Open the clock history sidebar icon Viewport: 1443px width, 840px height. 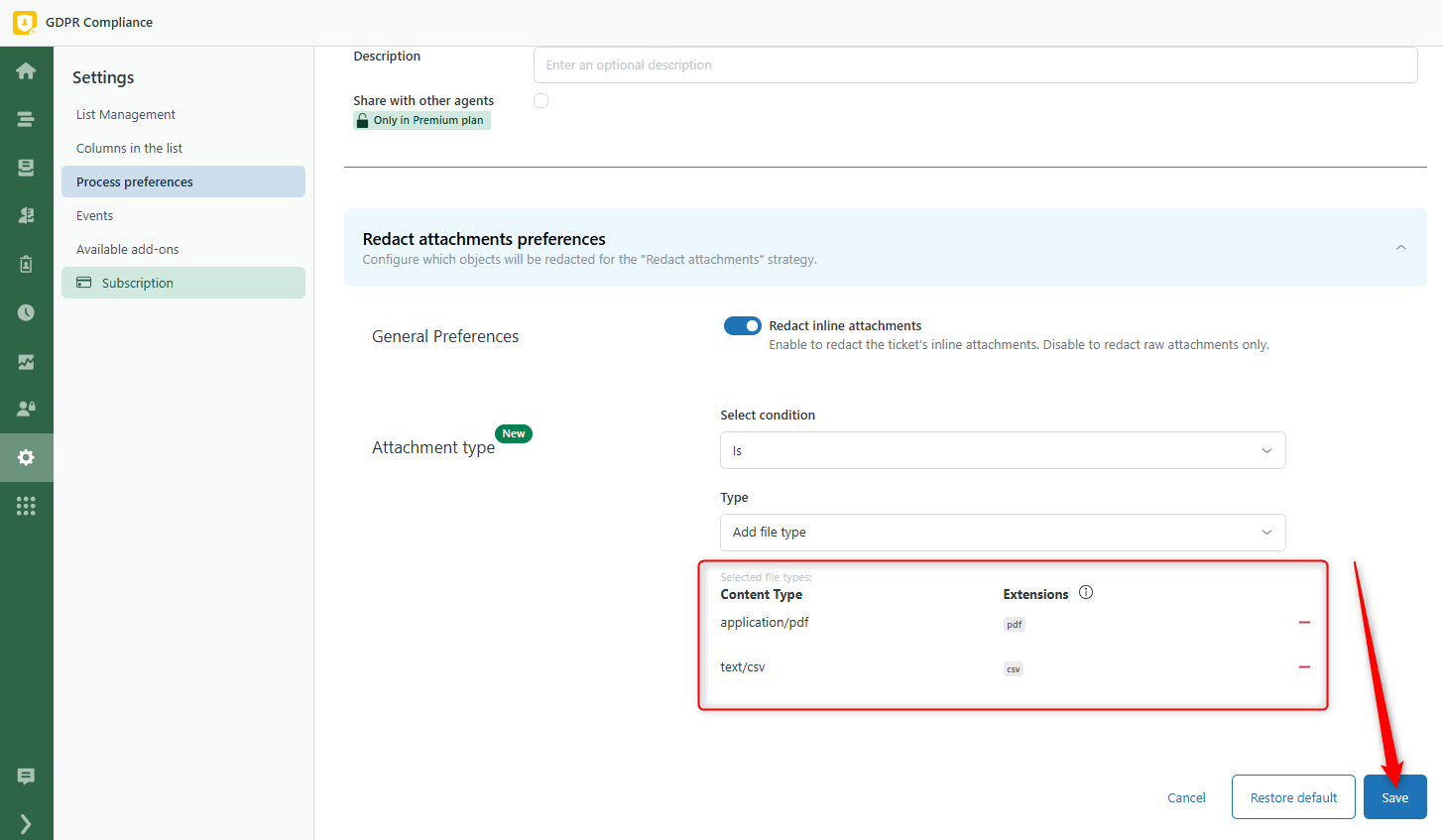point(27,312)
